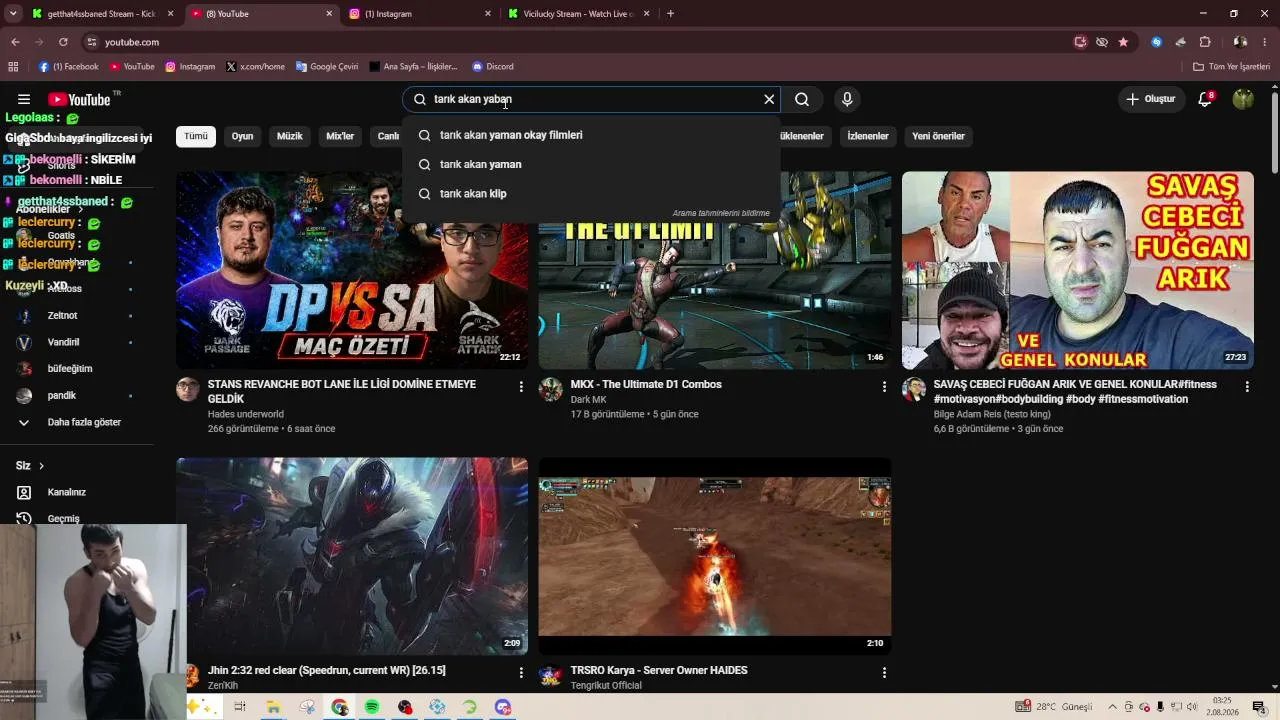The image size is (1280, 720).
Task: Go to the YouTube home logo
Action: tap(79, 99)
